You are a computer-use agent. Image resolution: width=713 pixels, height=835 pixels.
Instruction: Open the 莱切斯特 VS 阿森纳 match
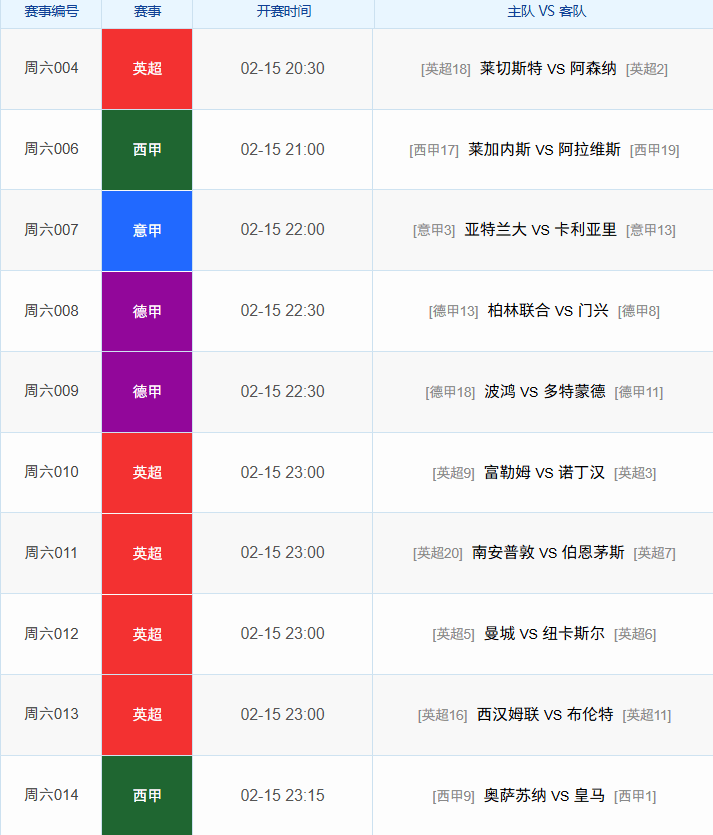tap(548, 69)
